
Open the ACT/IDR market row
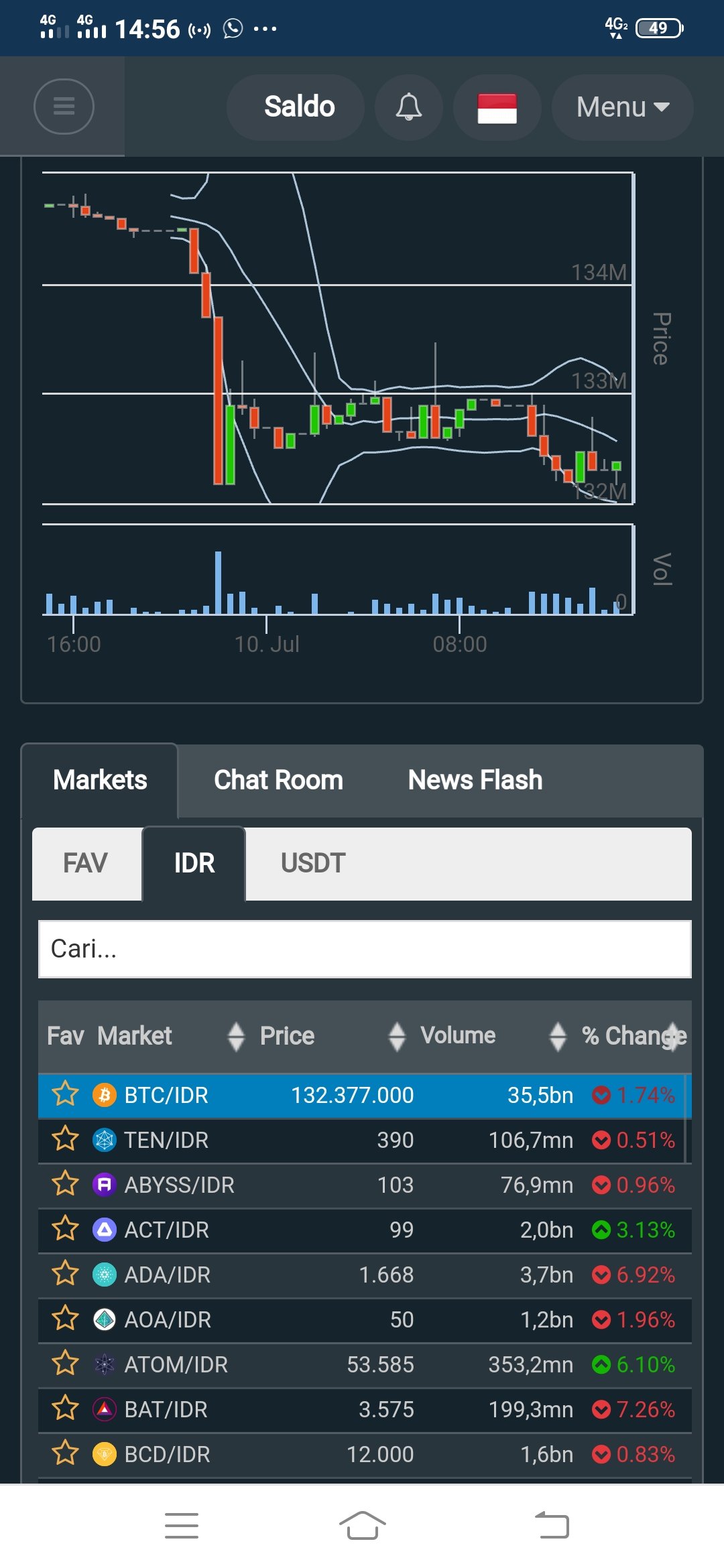pyautogui.click(x=365, y=1230)
